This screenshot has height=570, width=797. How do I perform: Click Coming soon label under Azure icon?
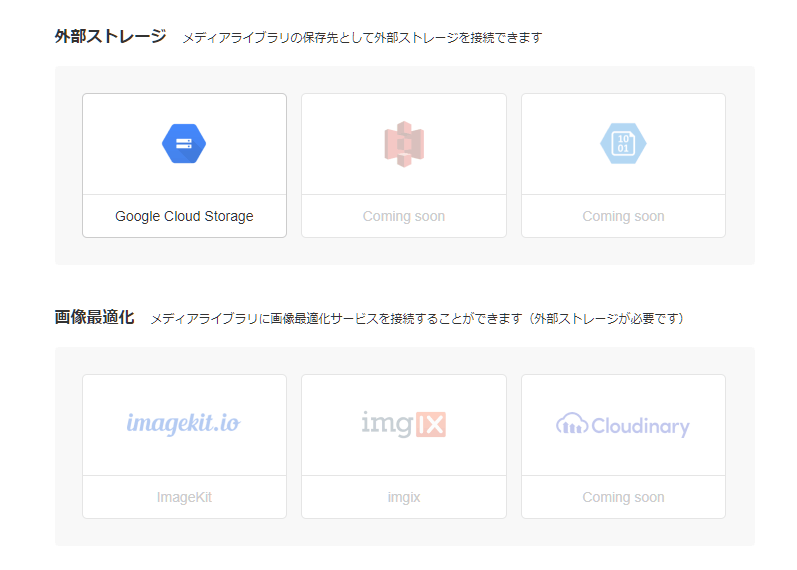[623, 216]
